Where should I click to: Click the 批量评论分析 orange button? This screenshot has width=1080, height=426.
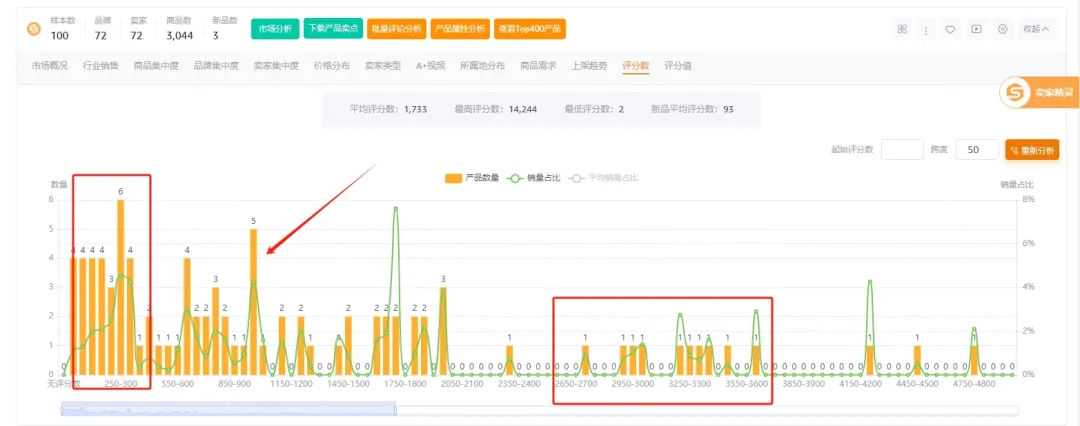pos(396,29)
